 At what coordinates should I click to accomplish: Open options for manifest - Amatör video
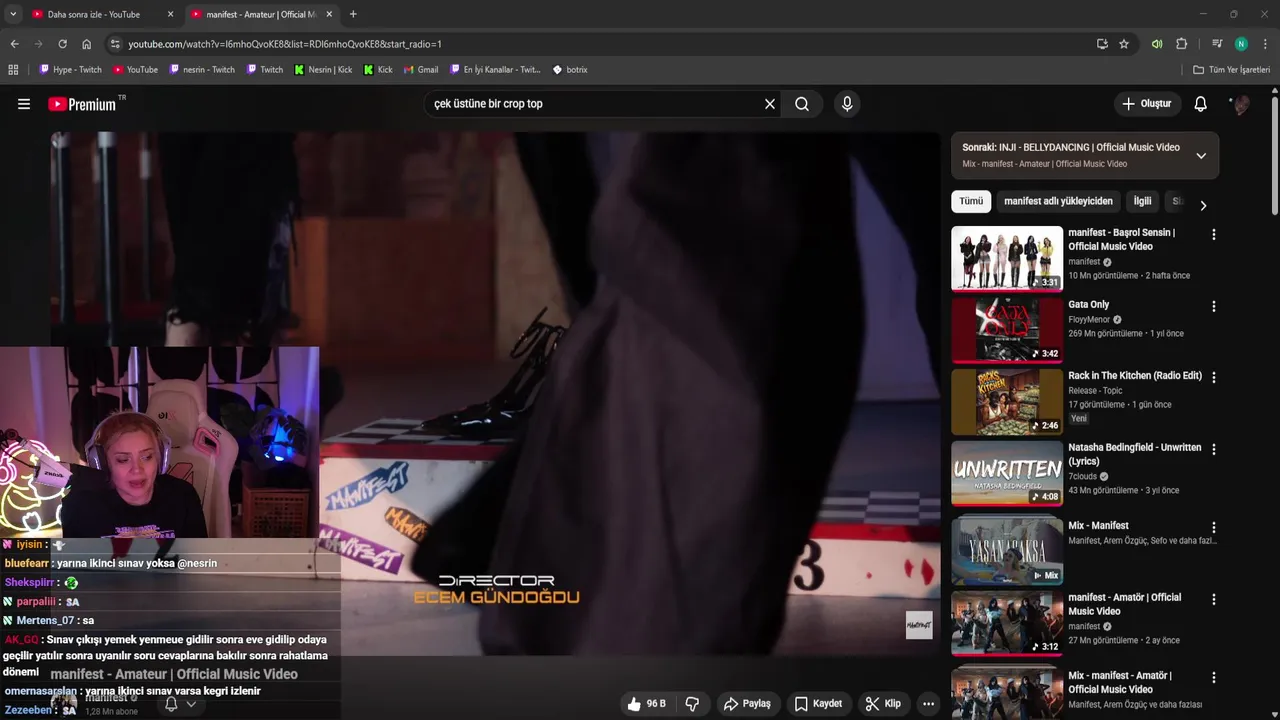pos(1214,599)
